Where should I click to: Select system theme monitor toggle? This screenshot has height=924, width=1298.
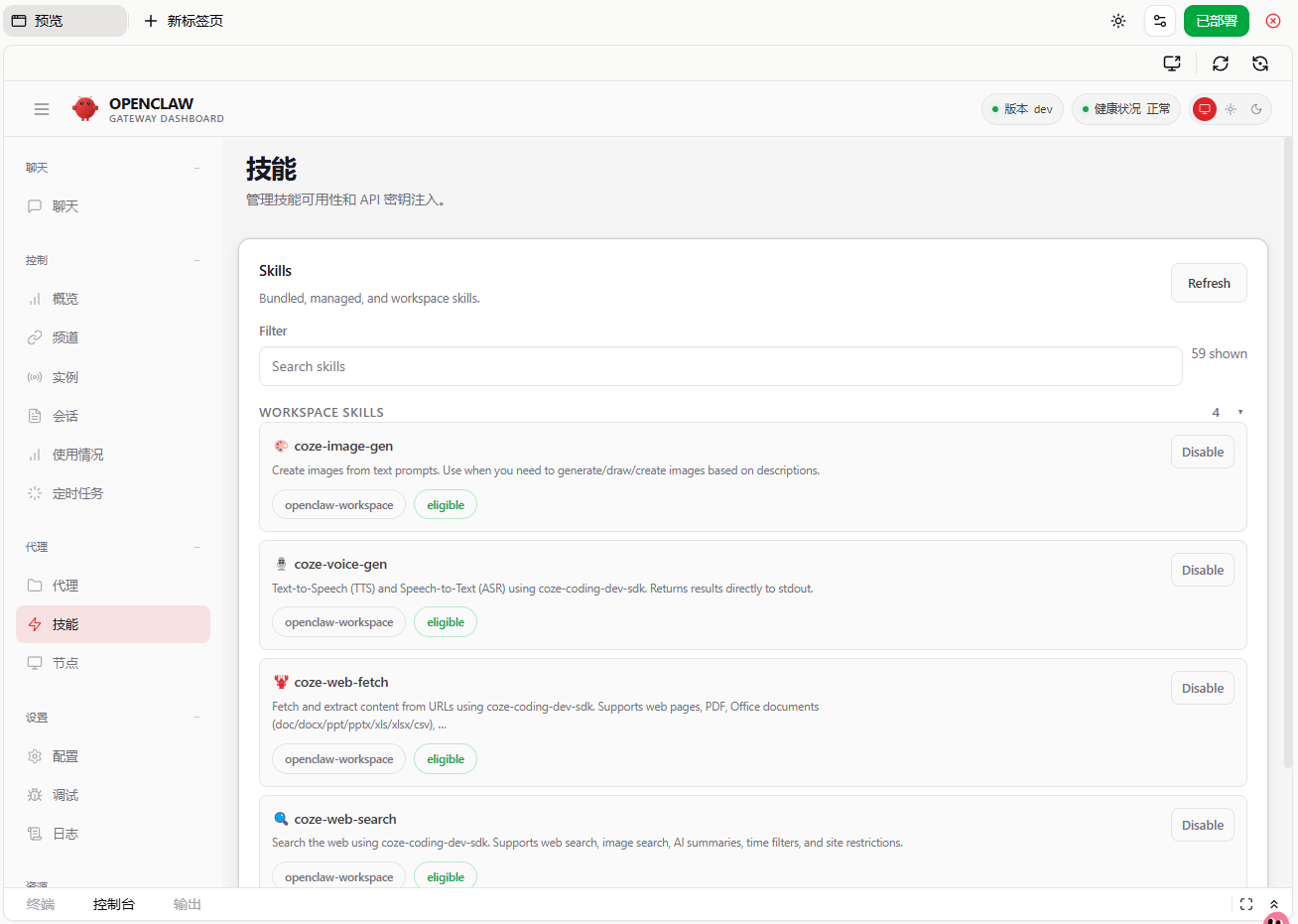[1205, 109]
